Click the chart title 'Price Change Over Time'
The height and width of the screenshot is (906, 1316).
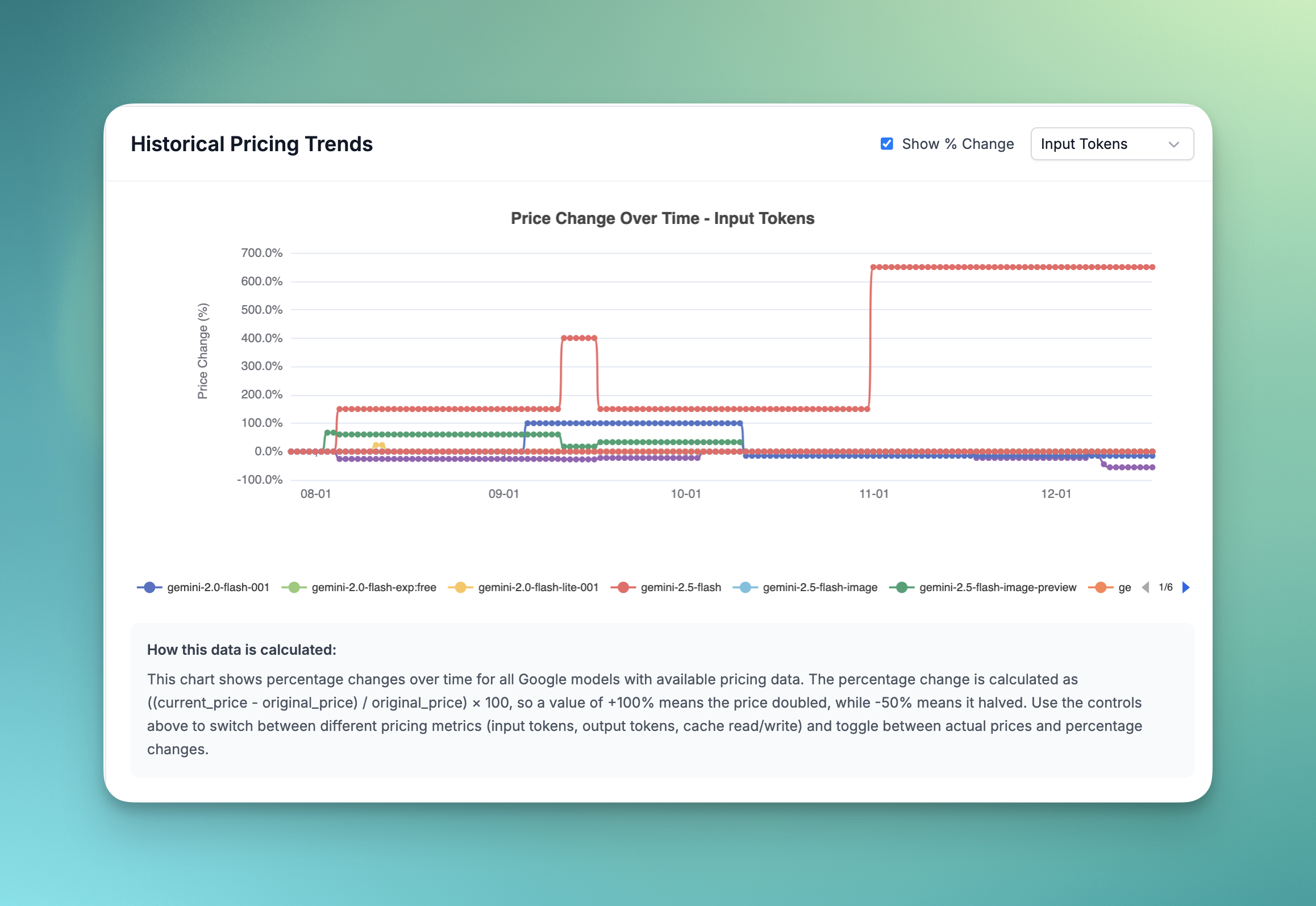661,218
